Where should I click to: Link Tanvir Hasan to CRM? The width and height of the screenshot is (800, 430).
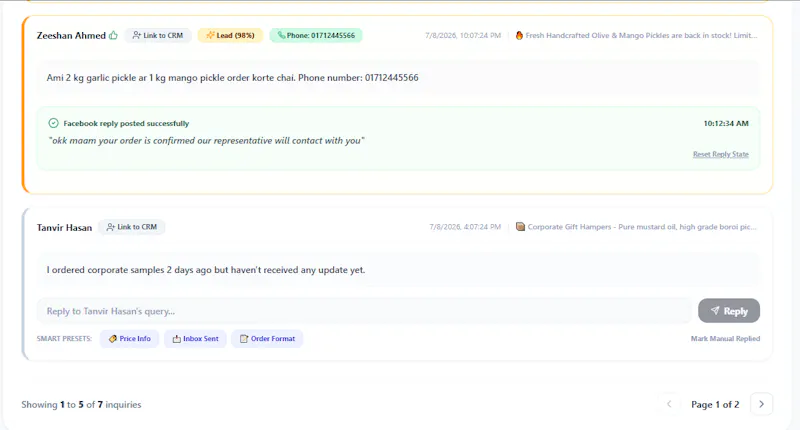point(132,227)
